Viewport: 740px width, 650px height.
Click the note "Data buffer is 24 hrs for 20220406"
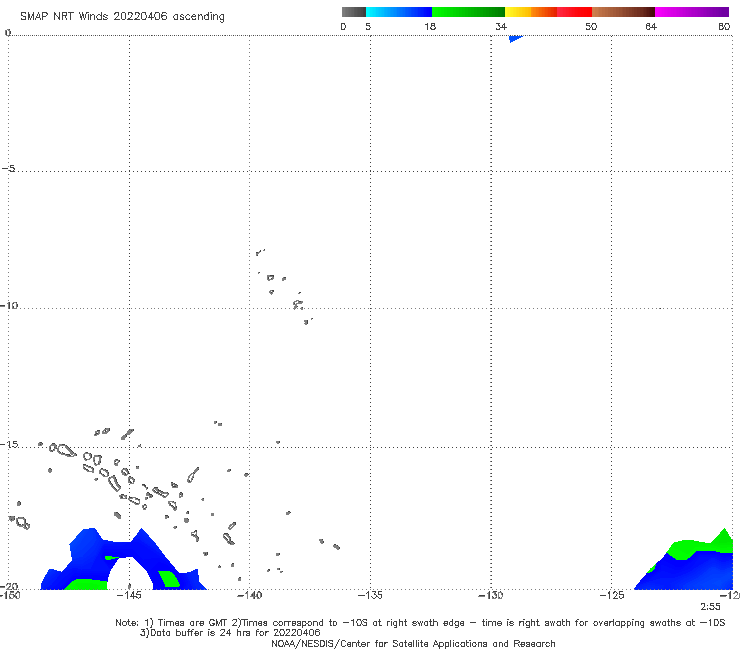click(230, 633)
